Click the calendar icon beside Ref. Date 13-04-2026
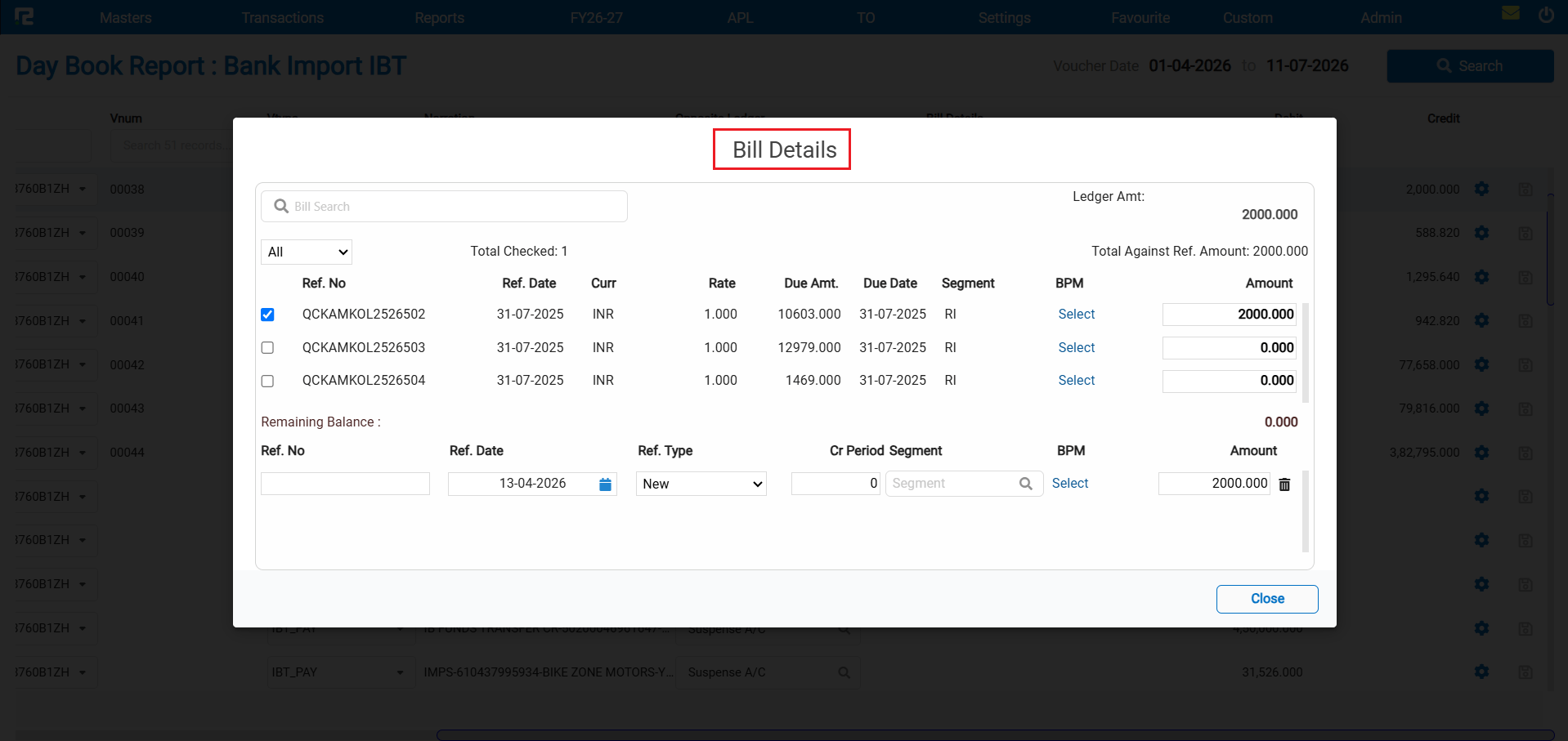The height and width of the screenshot is (741, 1568). 605,484
